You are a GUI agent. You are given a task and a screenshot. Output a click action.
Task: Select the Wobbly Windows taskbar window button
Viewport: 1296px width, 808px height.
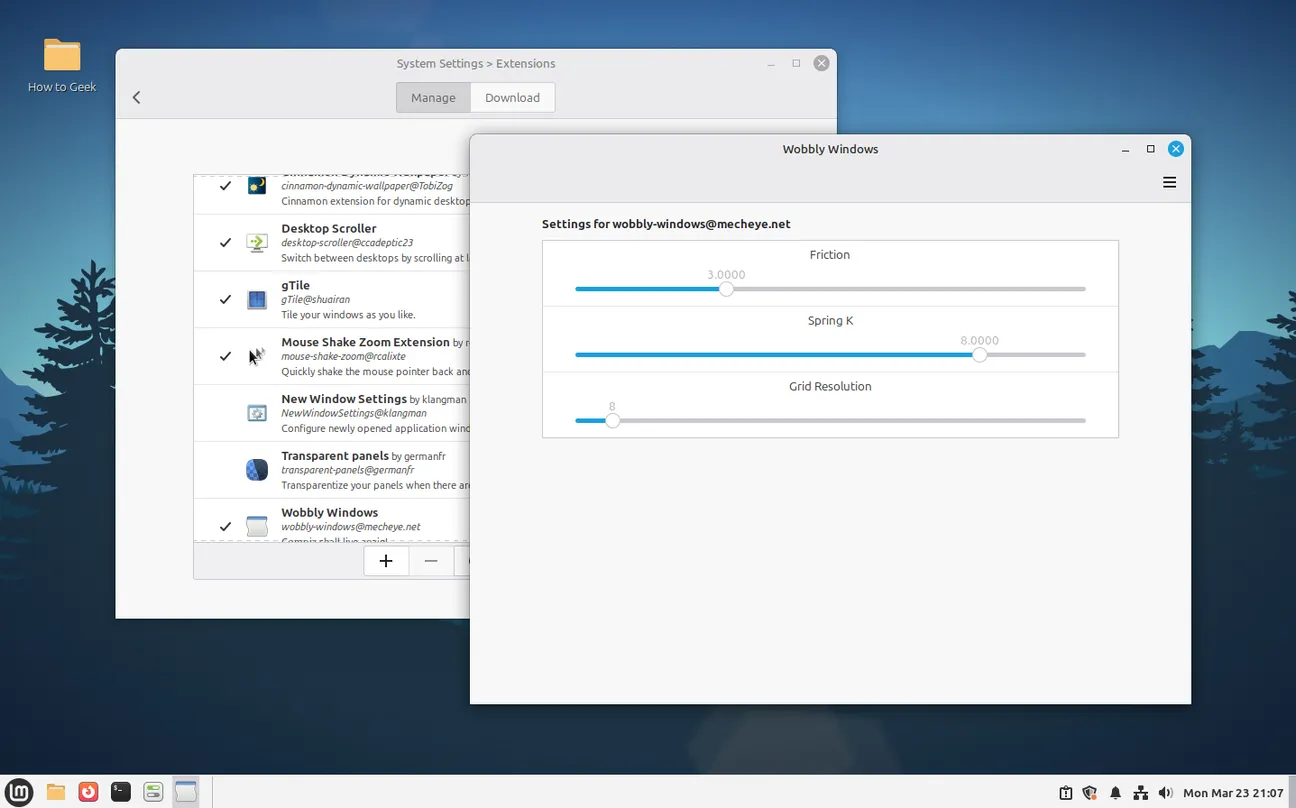pyautogui.click(x=185, y=792)
